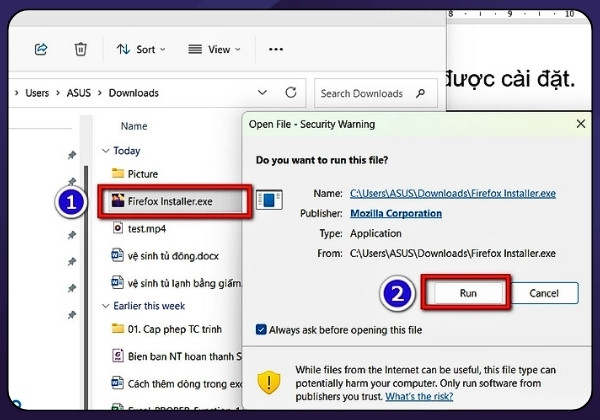Click the Delete trash icon

(80, 49)
